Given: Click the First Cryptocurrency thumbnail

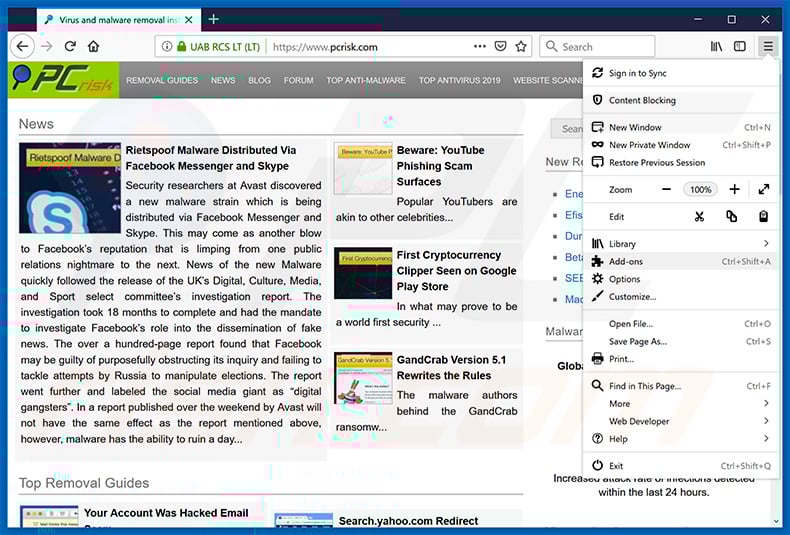Looking at the screenshot, I should 363,273.
